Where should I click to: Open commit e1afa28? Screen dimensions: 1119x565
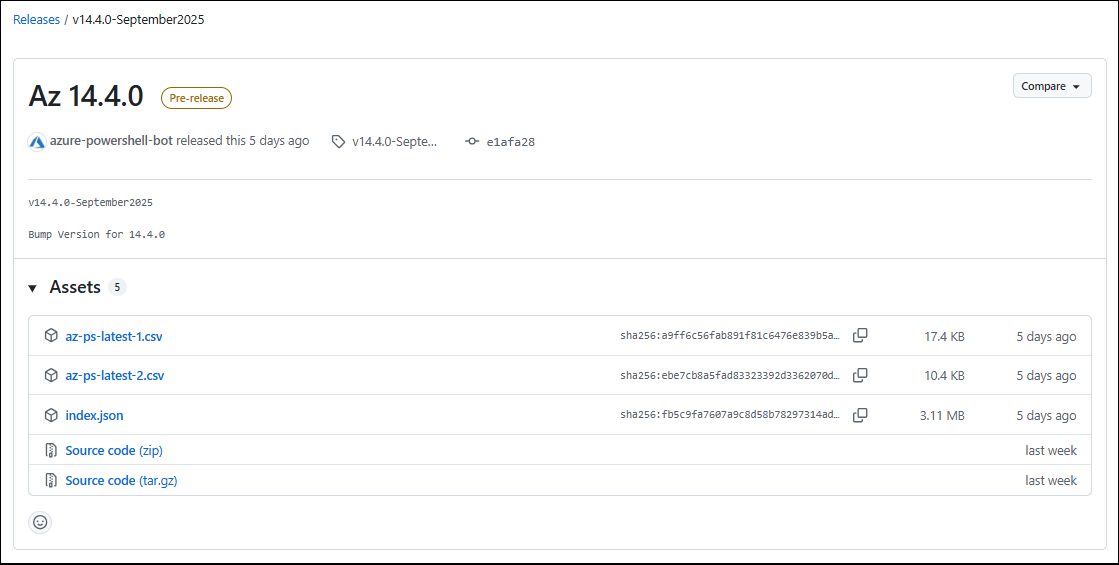click(510, 141)
